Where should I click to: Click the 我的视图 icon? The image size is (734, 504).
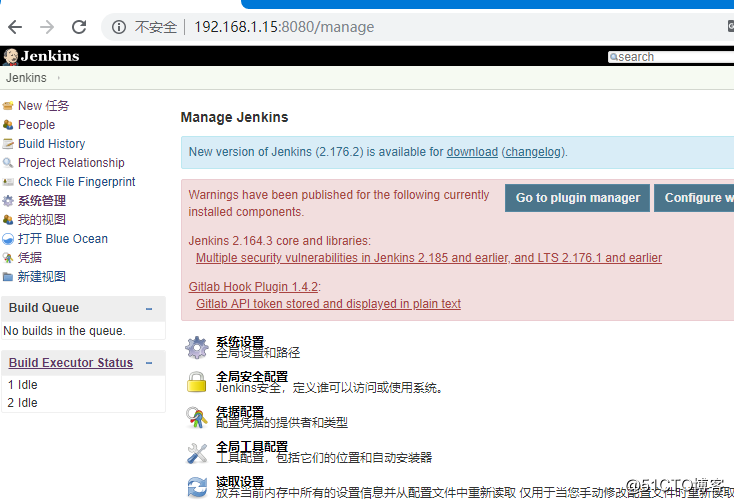pos(8,219)
